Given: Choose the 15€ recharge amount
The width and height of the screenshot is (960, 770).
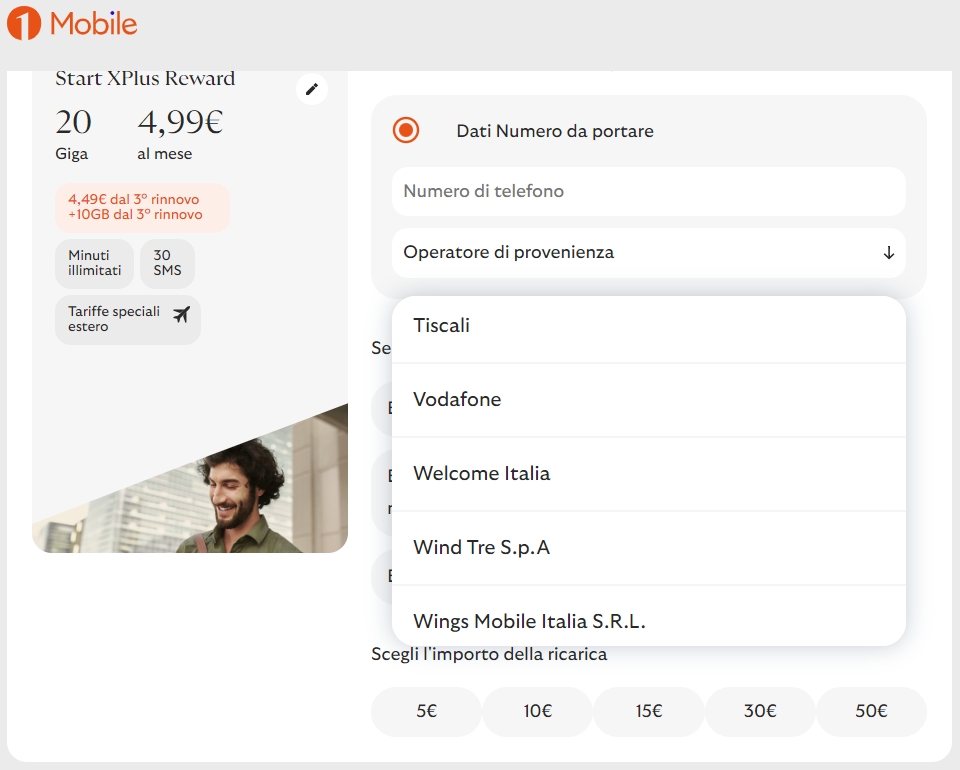Looking at the screenshot, I should click(x=649, y=711).
